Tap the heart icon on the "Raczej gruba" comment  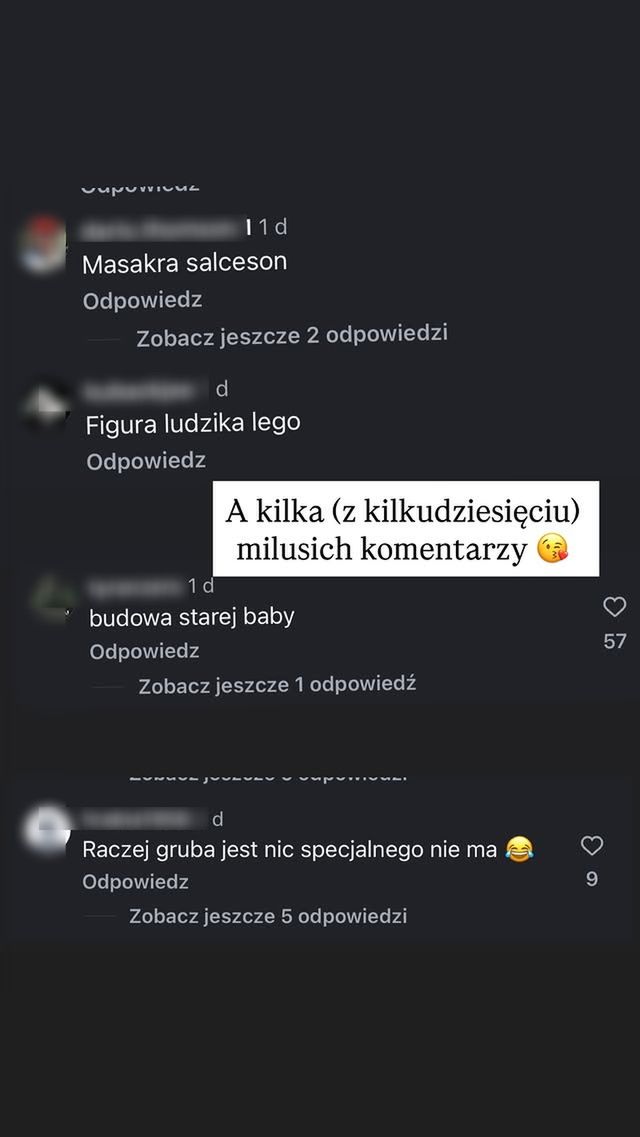tap(592, 845)
